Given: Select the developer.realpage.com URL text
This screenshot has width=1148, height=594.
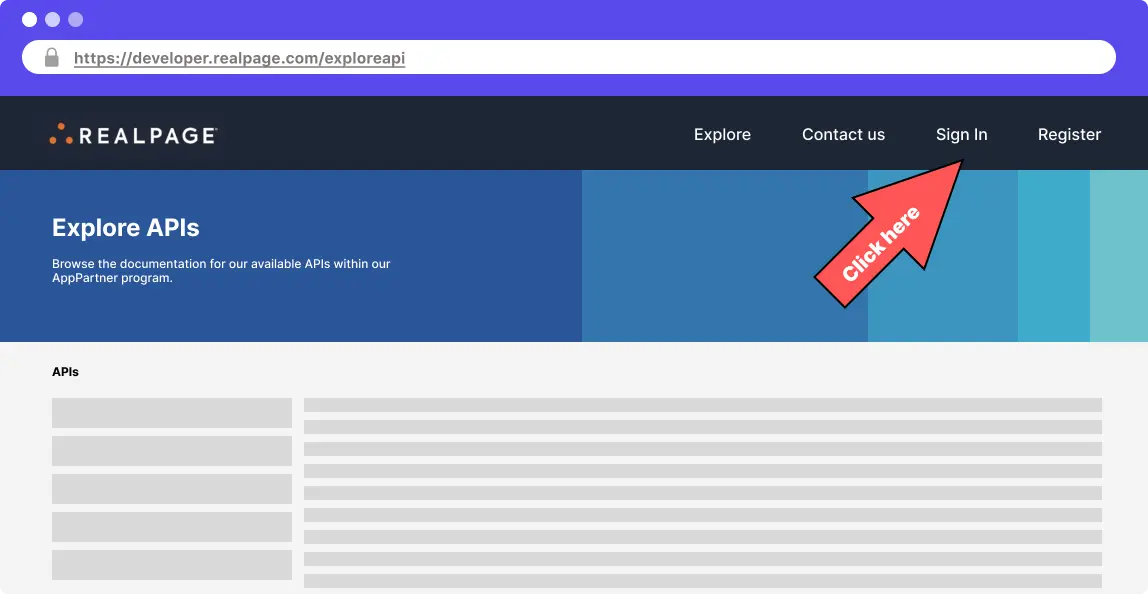Looking at the screenshot, I should [239, 58].
